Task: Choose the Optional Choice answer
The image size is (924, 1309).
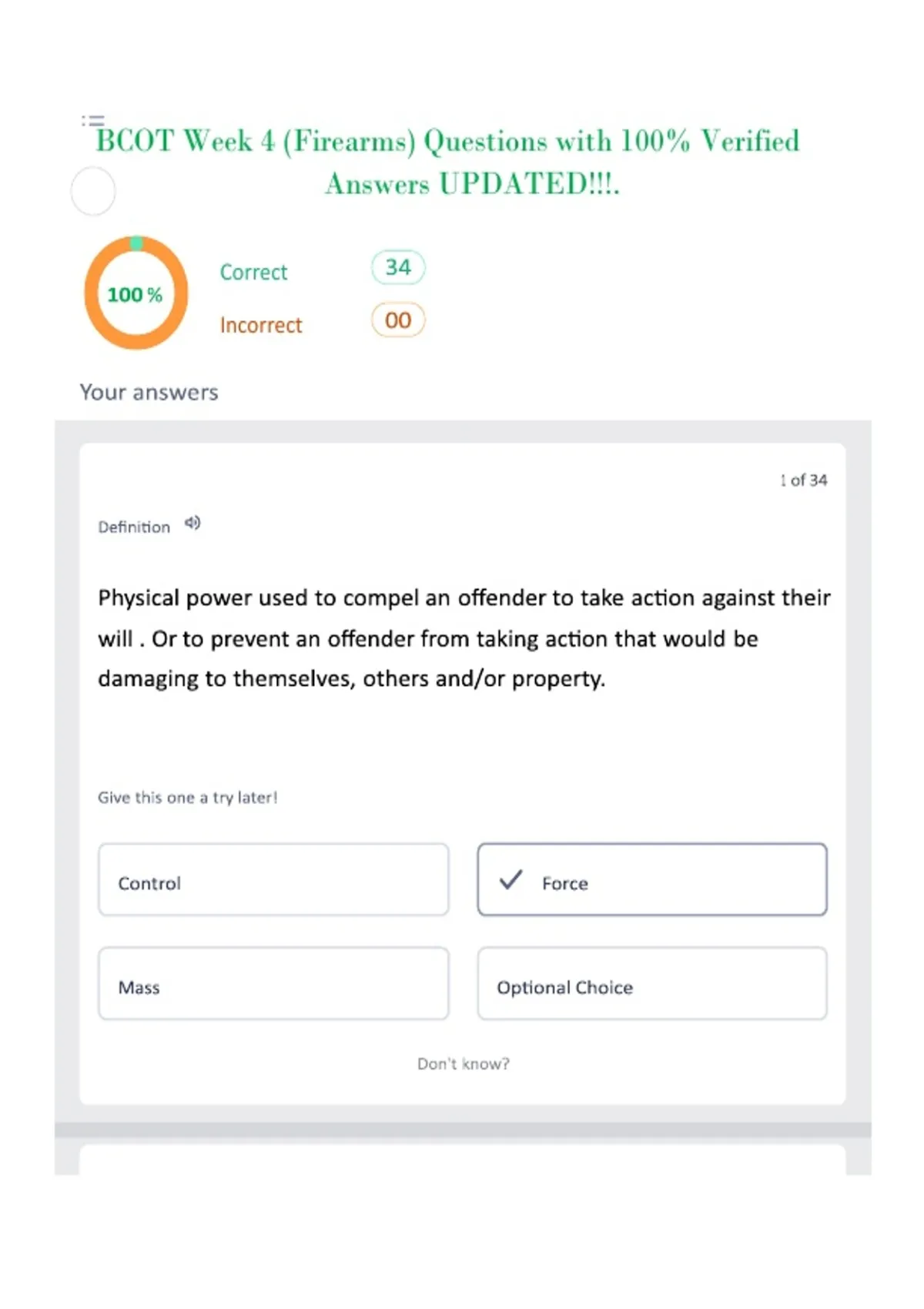Action: 652,983
